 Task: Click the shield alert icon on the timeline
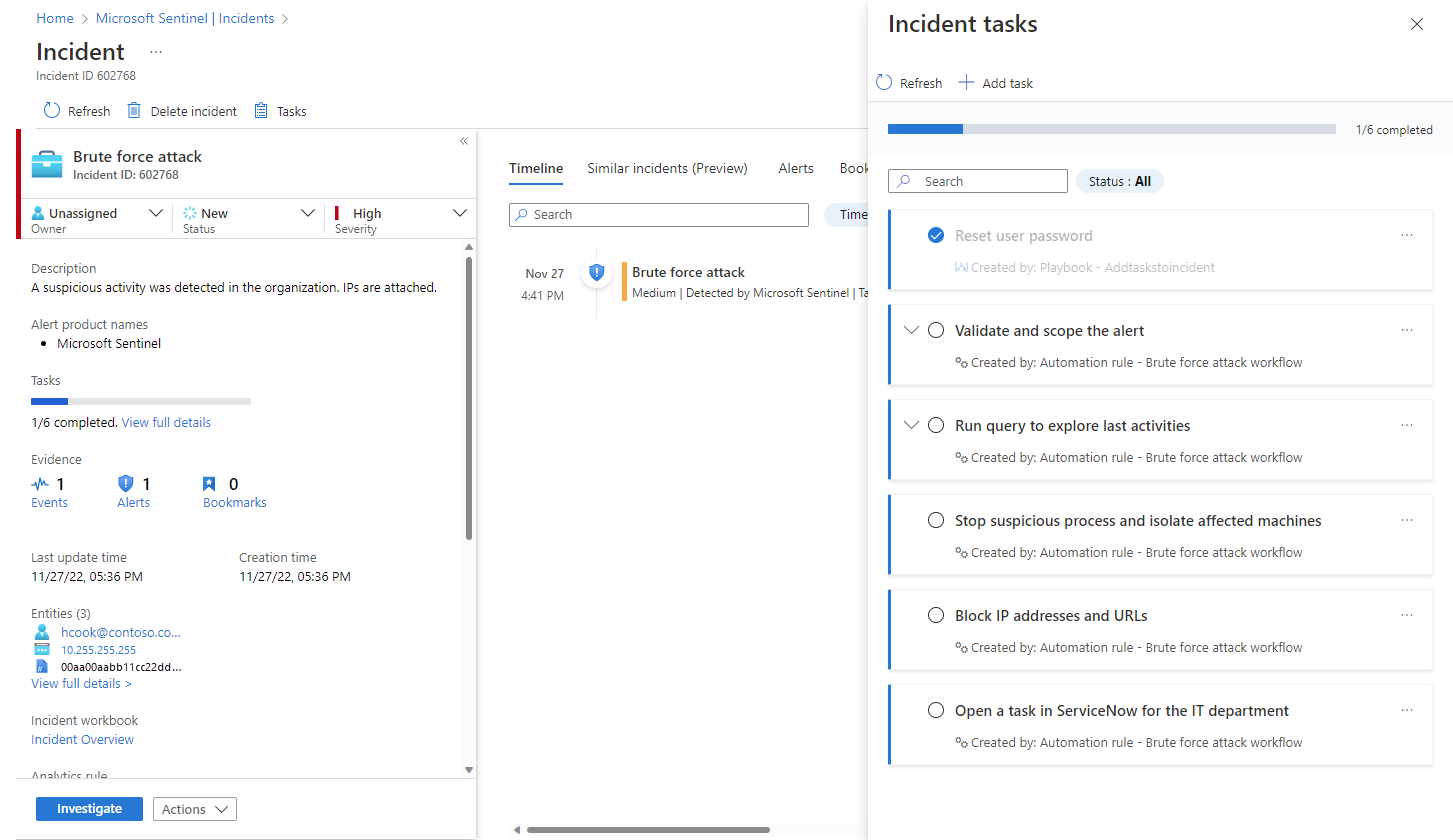(597, 272)
